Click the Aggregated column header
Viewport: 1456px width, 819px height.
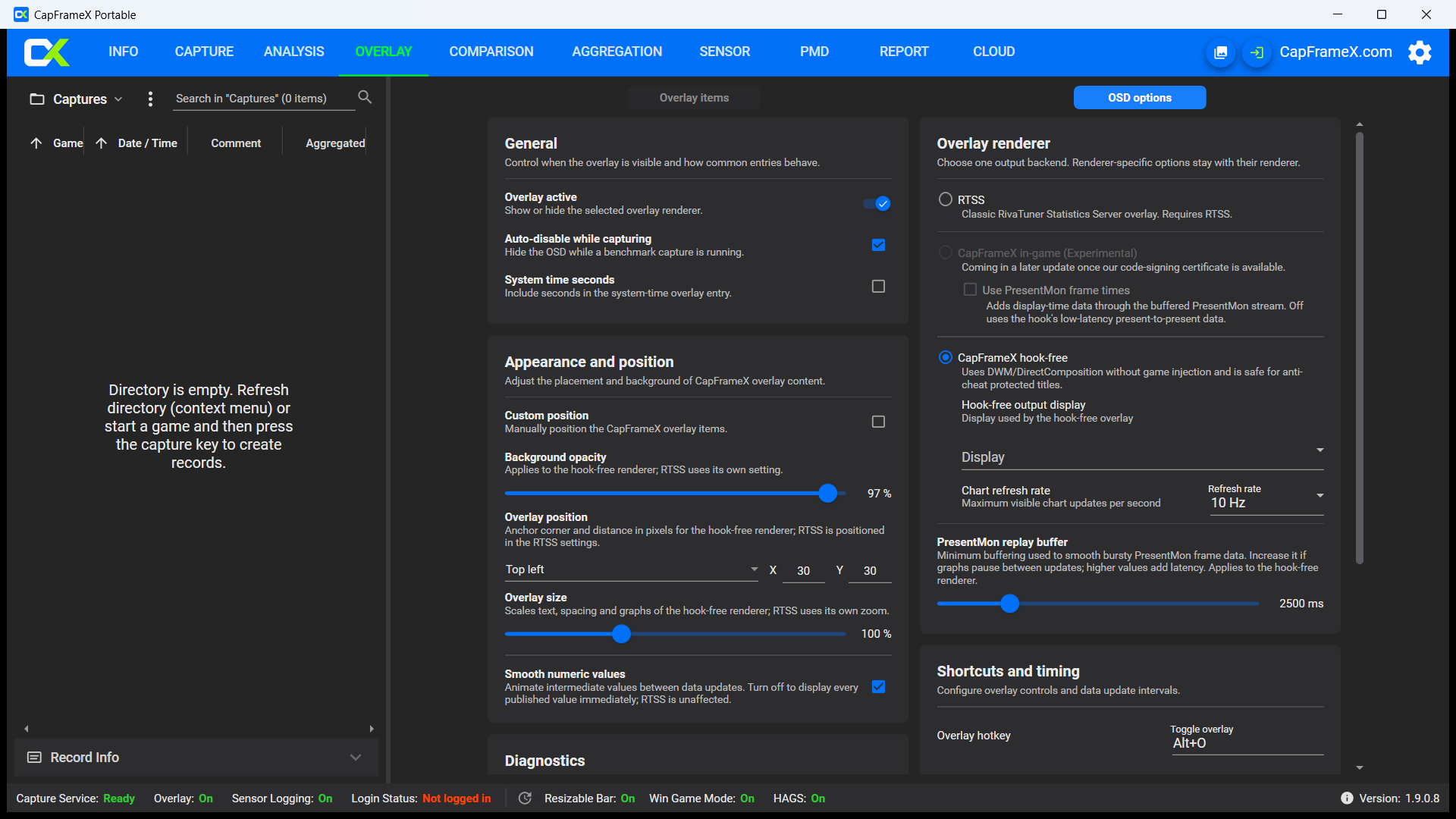pyautogui.click(x=335, y=143)
